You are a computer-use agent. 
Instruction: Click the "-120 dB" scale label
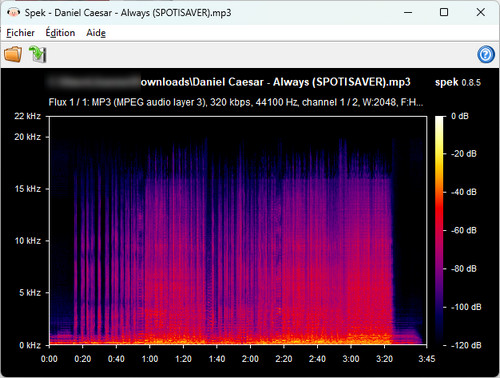click(x=466, y=345)
